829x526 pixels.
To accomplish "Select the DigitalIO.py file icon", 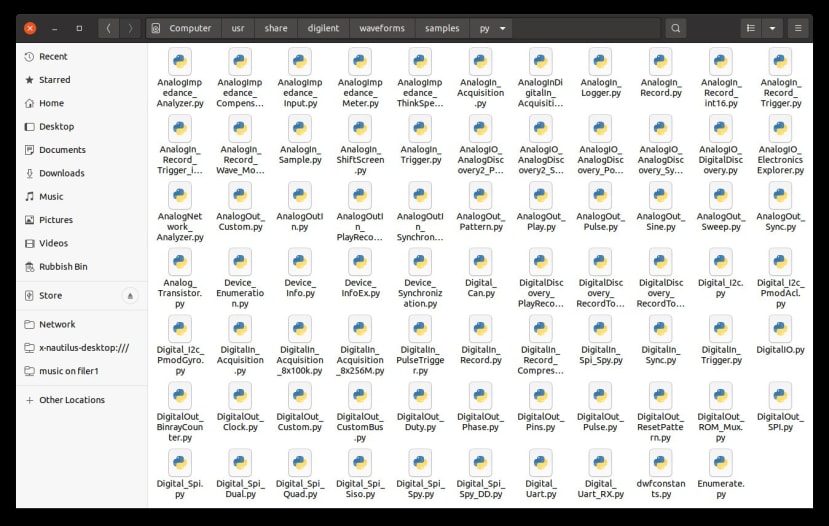I will tap(780, 329).
